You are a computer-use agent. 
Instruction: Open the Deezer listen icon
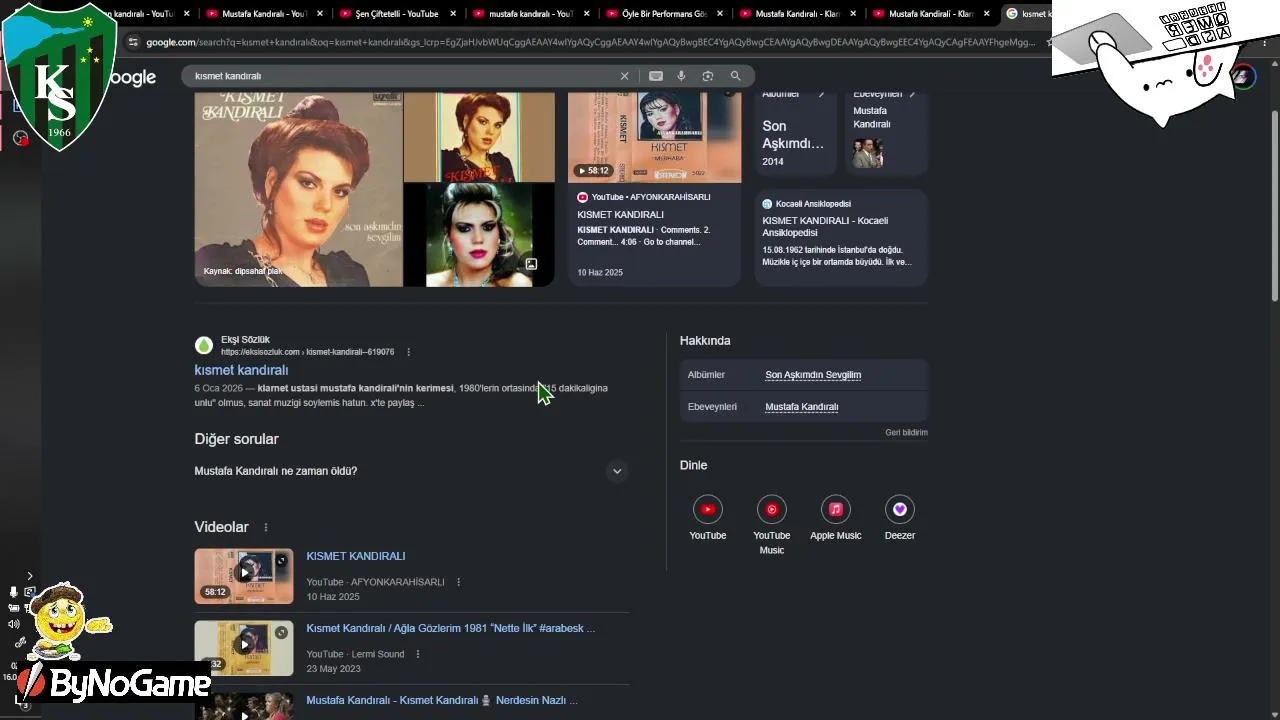coord(900,509)
